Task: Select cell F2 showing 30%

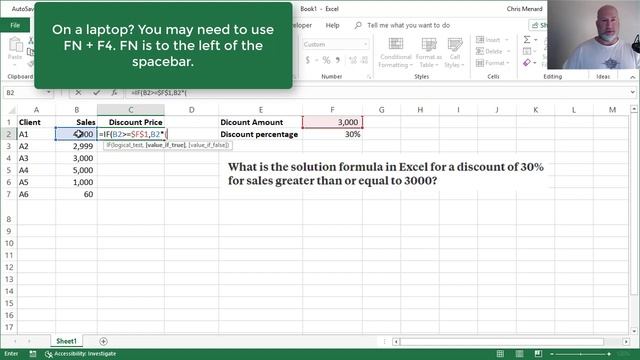Action: point(332,134)
